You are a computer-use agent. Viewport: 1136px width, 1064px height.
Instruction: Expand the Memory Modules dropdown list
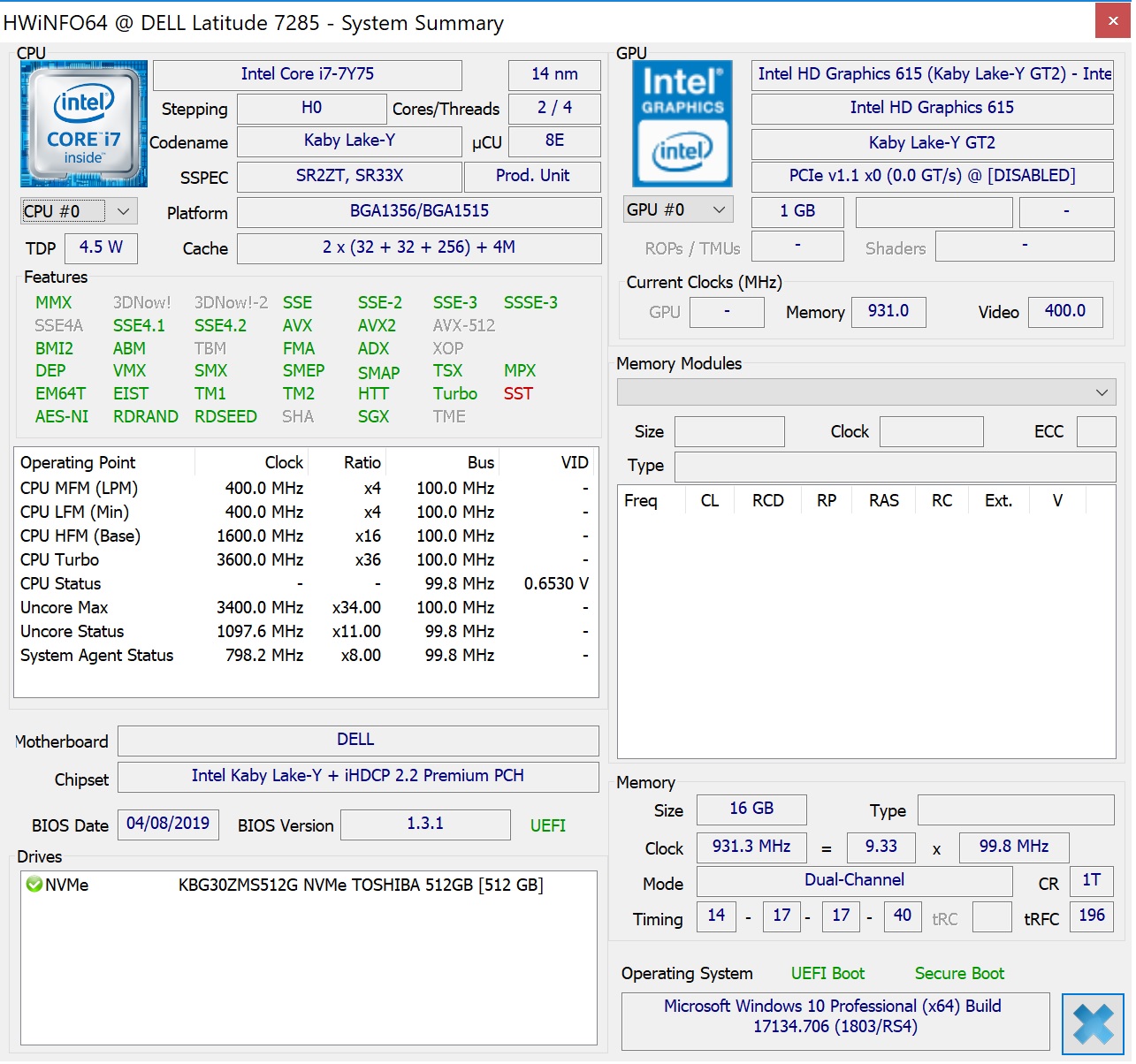(866, 392)
